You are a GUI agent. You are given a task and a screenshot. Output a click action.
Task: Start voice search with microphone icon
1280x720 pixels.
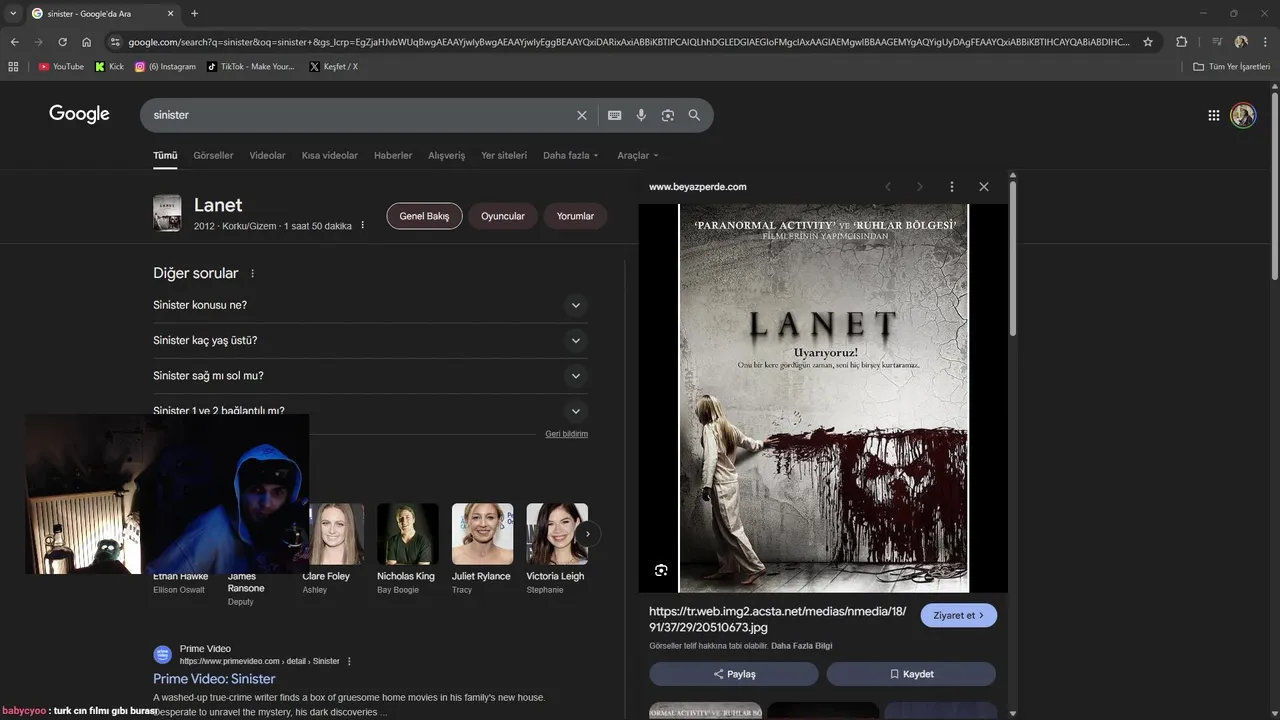[x=641, y=115]
